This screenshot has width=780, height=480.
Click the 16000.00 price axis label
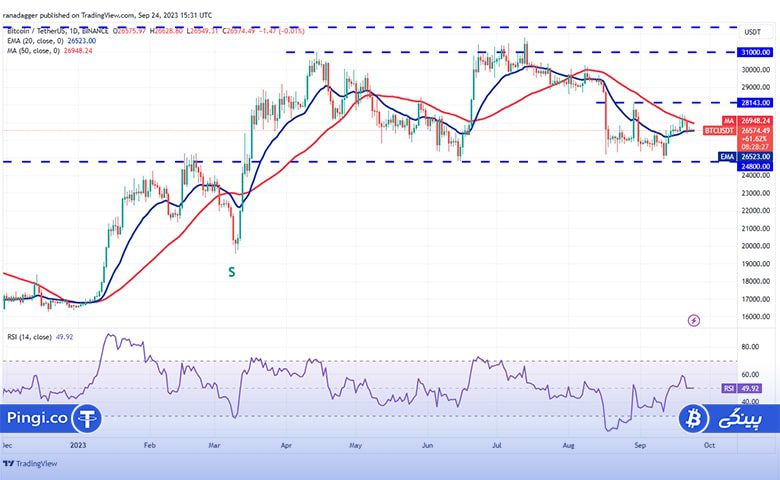(x=756, y=316)
